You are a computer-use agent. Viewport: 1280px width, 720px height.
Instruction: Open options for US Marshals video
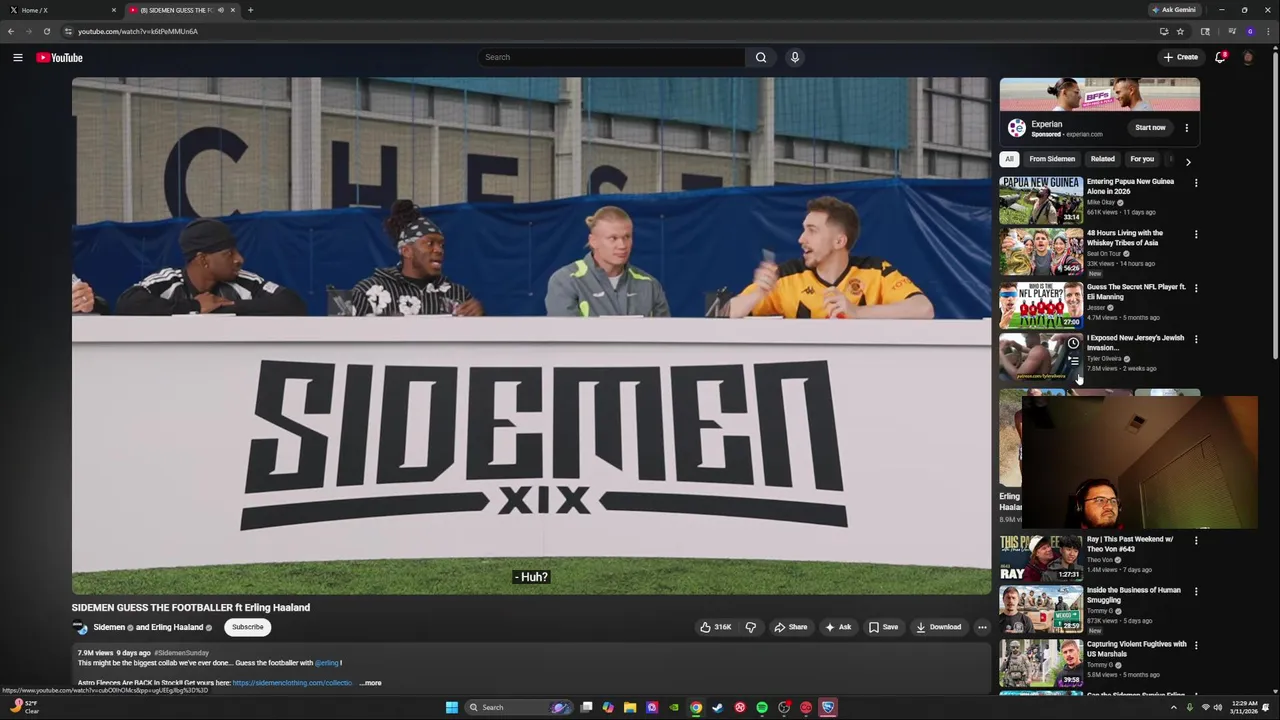tap(1196, 645)
